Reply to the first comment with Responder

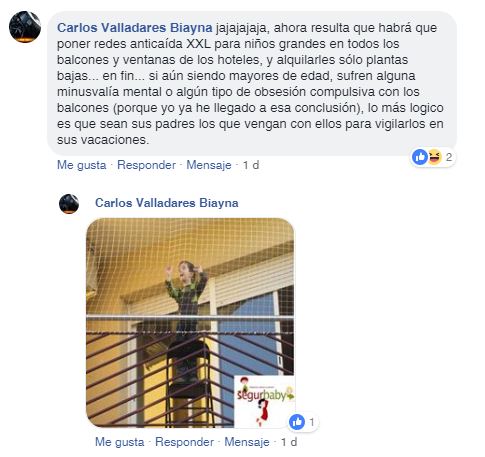(146, 165)
